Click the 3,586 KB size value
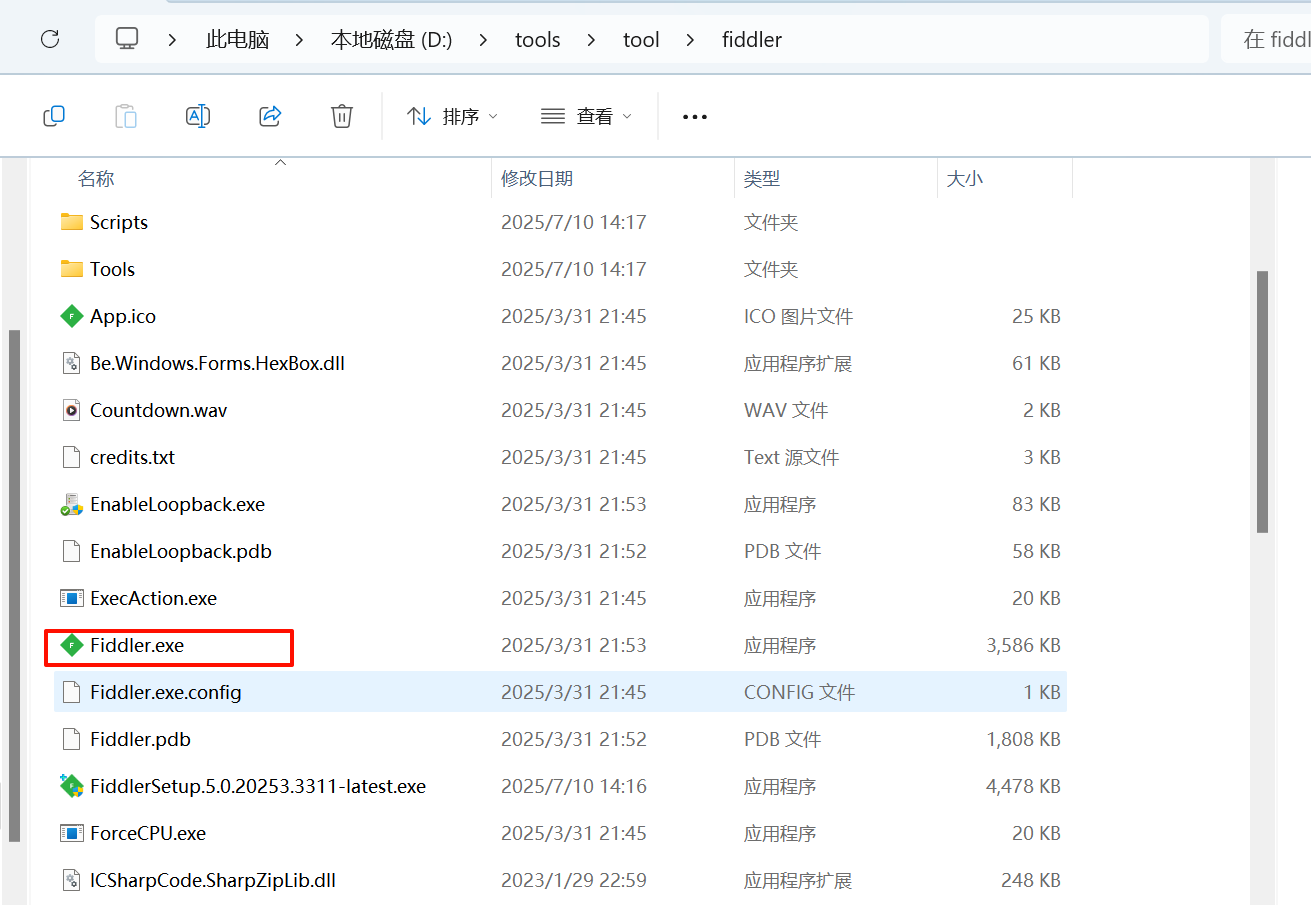Viewport: 1311px width, 908px height. point(1023,645)
